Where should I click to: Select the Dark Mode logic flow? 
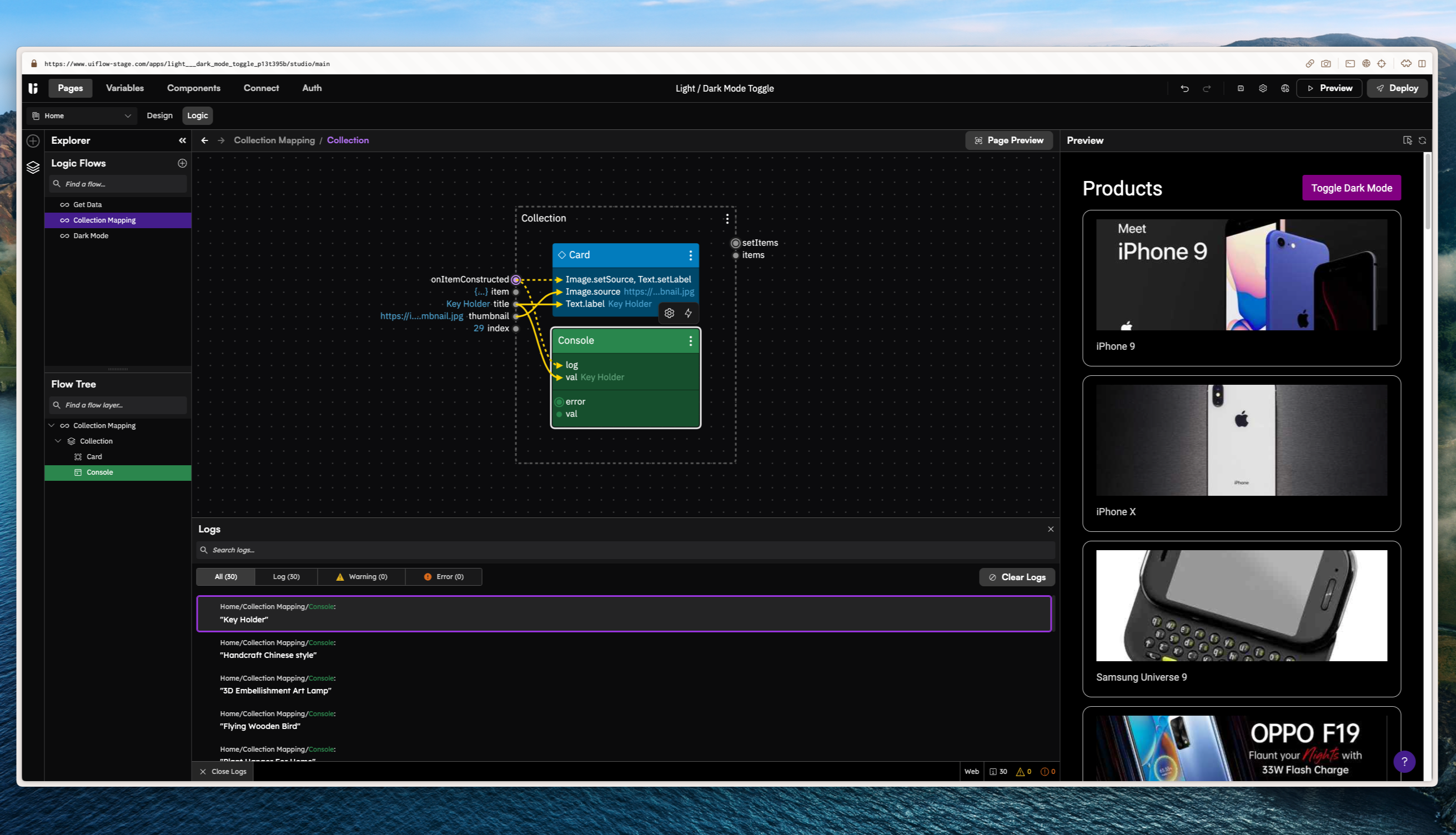tap(118, 236)
